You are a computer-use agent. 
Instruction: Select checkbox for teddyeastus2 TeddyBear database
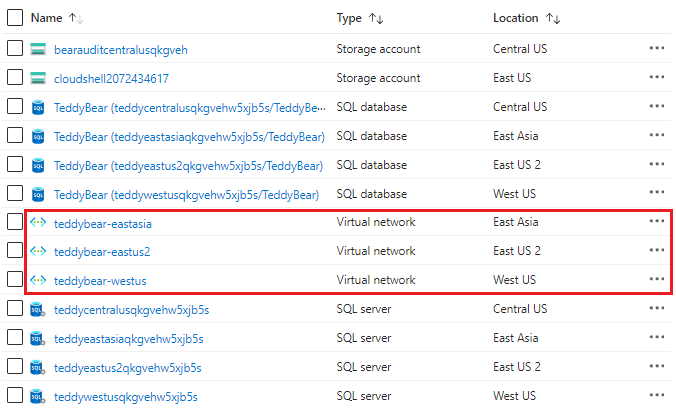(15, 164)
